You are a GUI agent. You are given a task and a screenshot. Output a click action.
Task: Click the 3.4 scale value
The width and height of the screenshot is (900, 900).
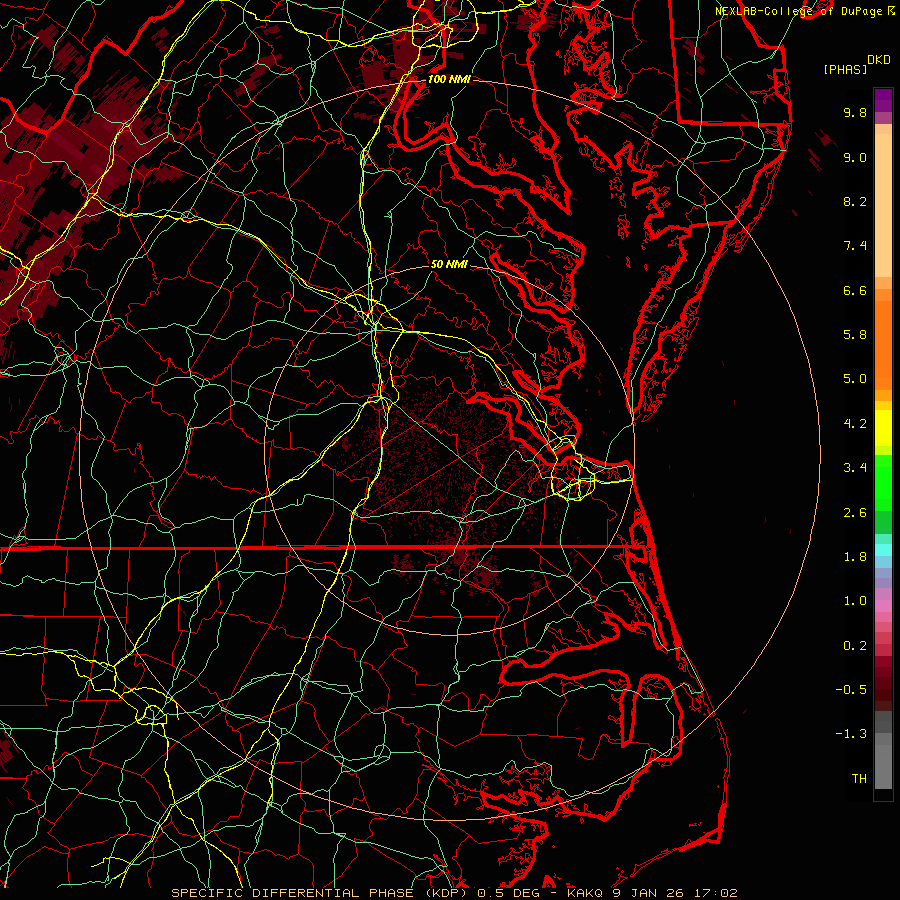point(855,468)
